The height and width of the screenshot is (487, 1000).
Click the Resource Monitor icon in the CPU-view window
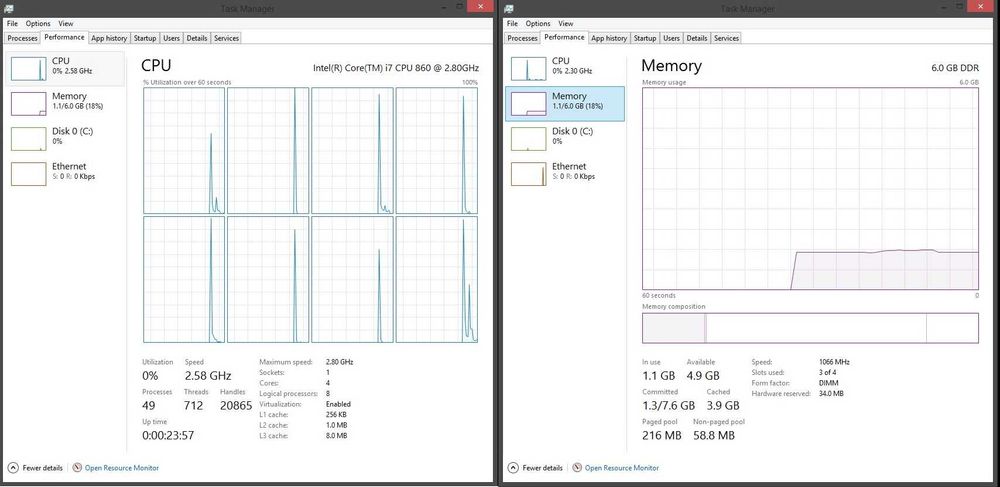coord(77,467)
